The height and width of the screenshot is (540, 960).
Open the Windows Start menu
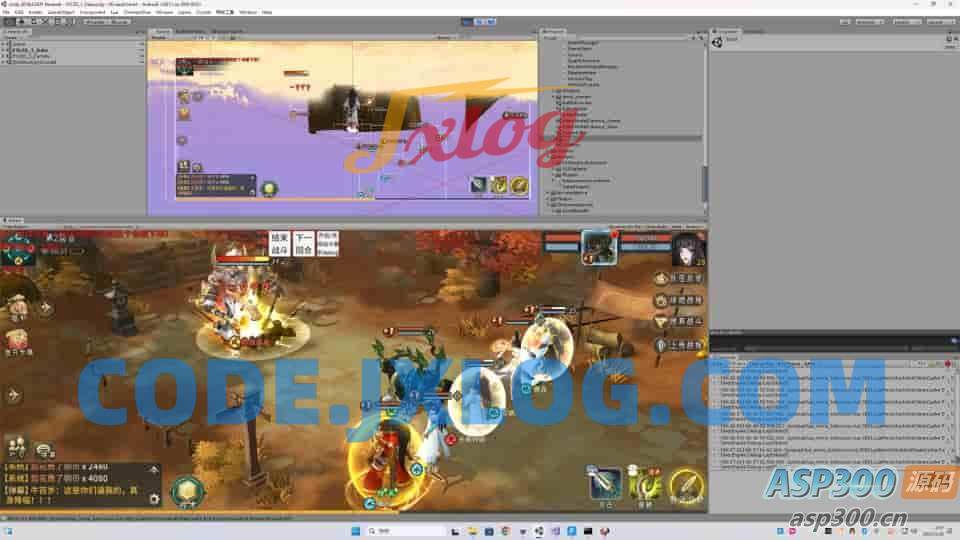(x=356, y=530)
